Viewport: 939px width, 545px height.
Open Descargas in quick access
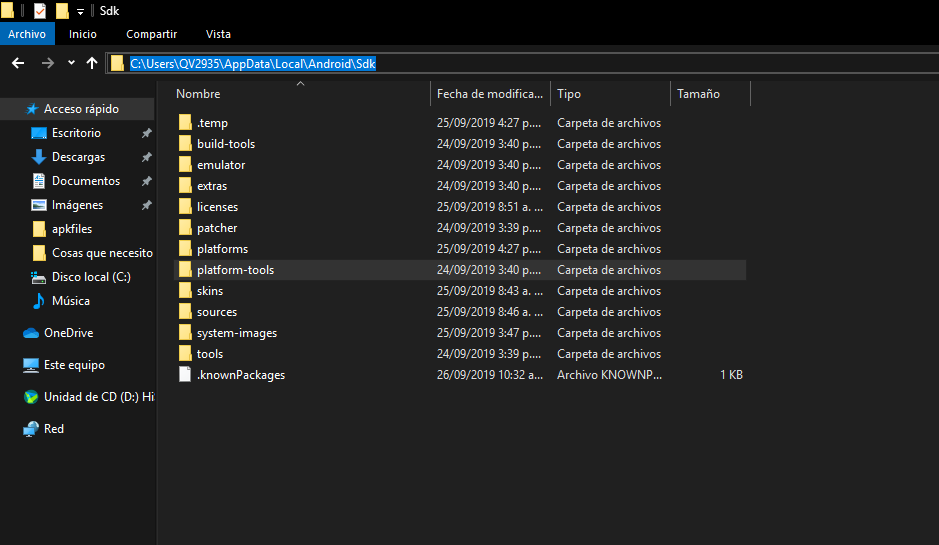tap(78, 157)
